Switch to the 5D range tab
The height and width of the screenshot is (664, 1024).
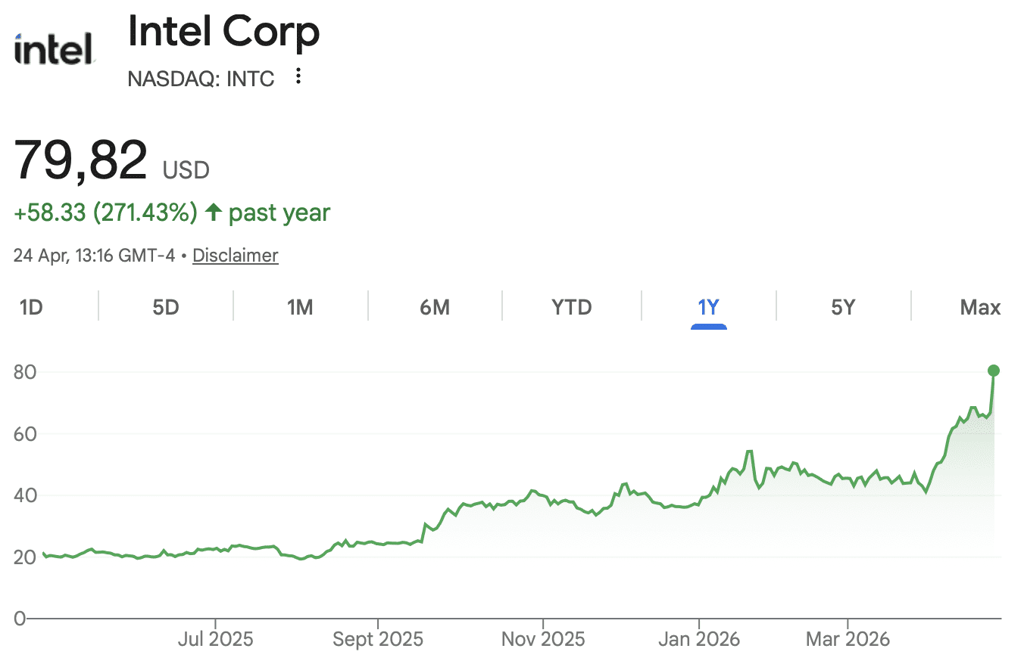pyautogui.click(x=165, y=307)
